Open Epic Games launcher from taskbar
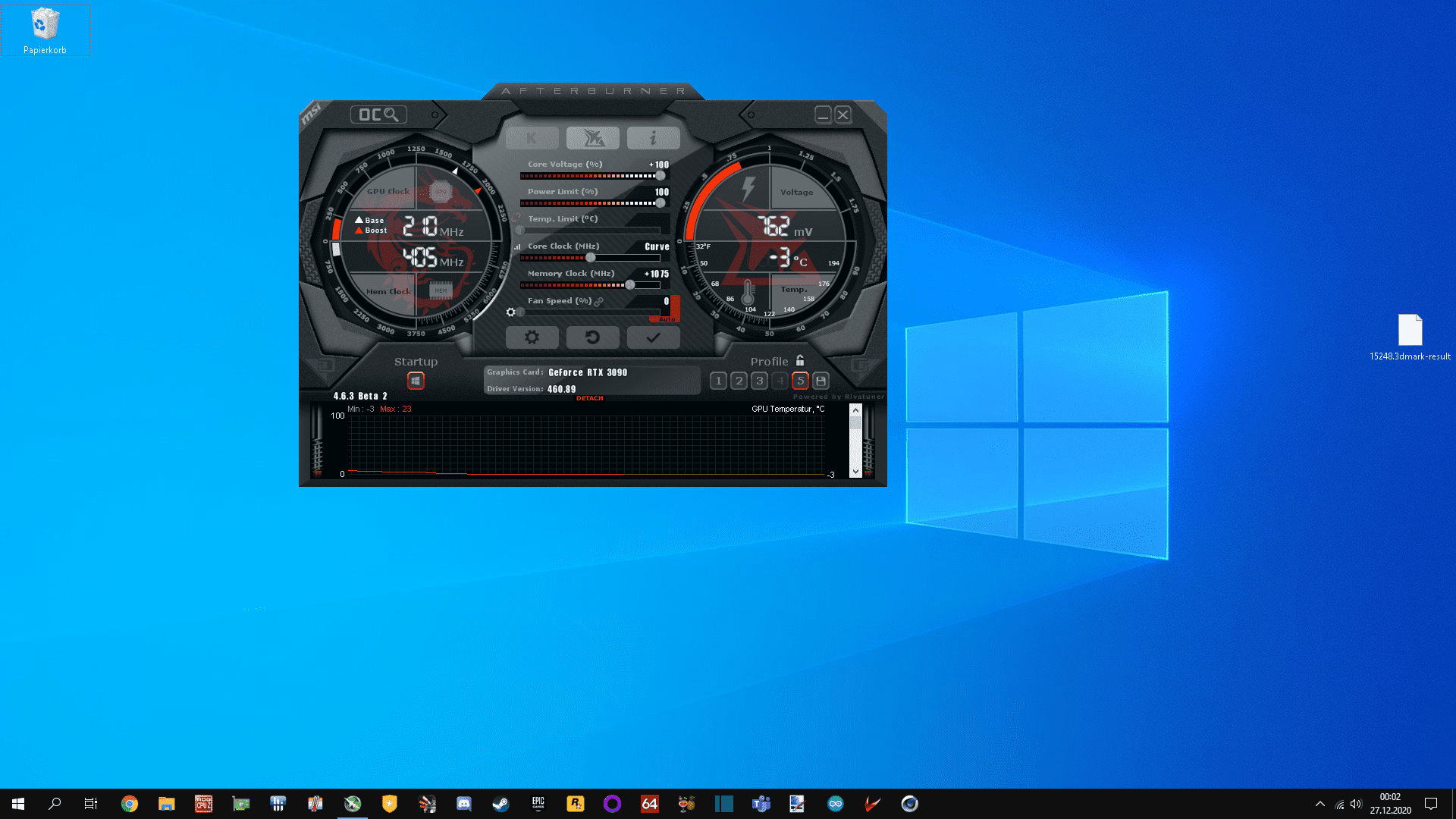Viewport: 1456px width, 819px height. [538, 804]
